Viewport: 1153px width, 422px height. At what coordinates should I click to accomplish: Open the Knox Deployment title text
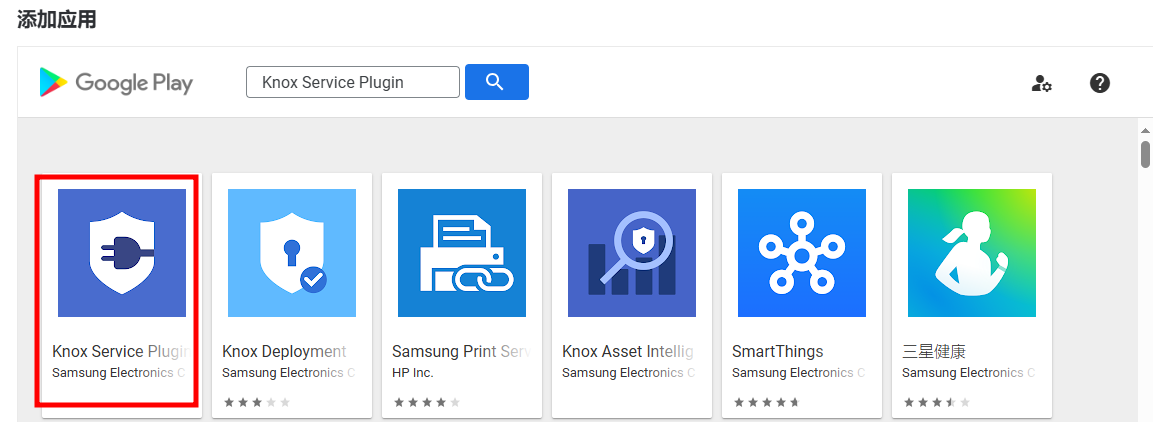point(284,351)
